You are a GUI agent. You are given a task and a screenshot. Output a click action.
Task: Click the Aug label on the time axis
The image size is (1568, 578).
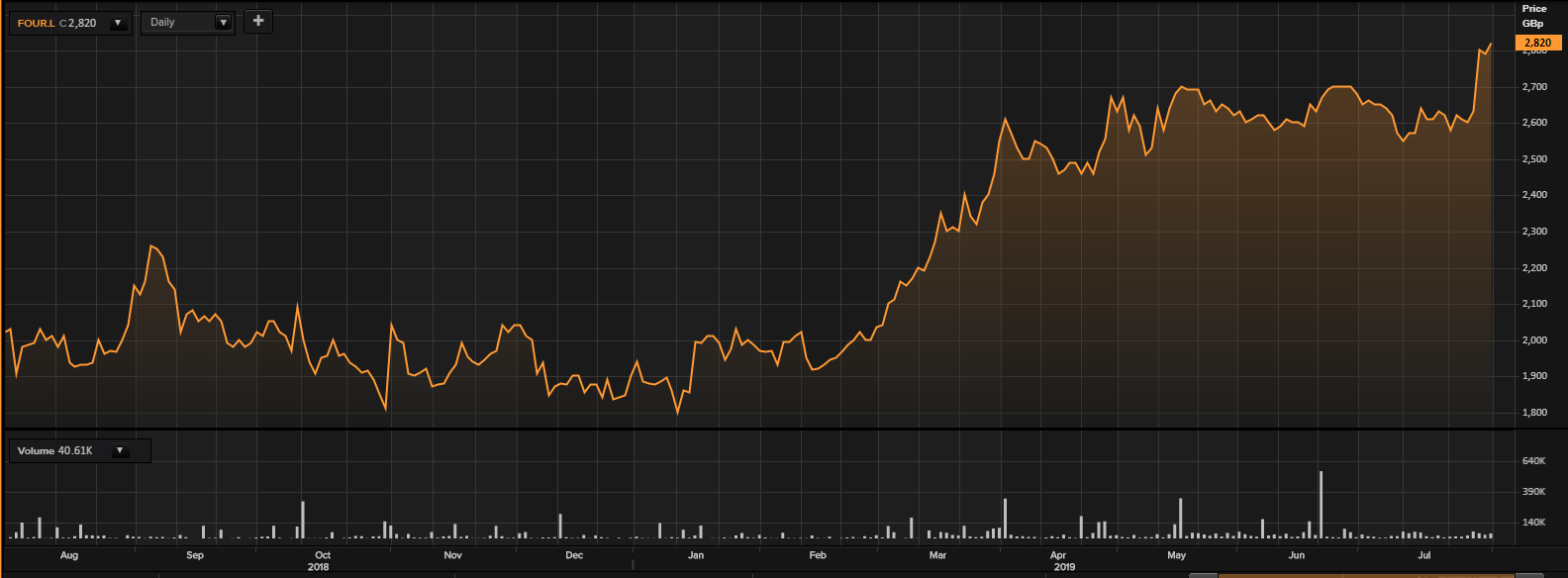69,555
